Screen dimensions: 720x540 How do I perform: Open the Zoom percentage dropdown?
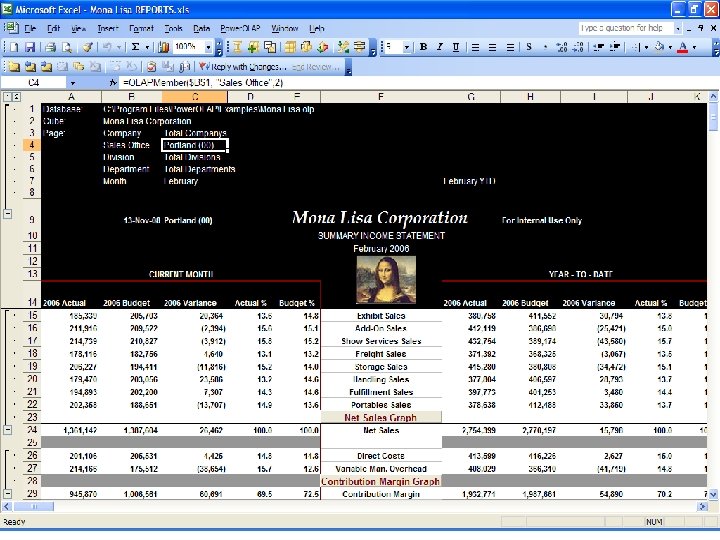[x=208, y=47]
